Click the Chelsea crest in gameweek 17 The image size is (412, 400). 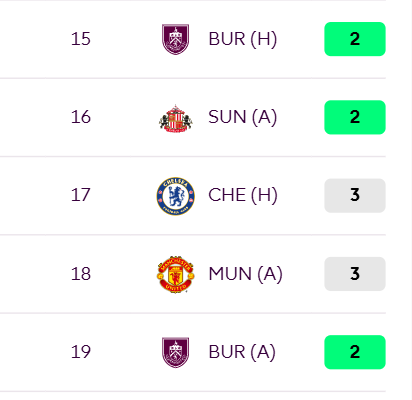point(176,196)
